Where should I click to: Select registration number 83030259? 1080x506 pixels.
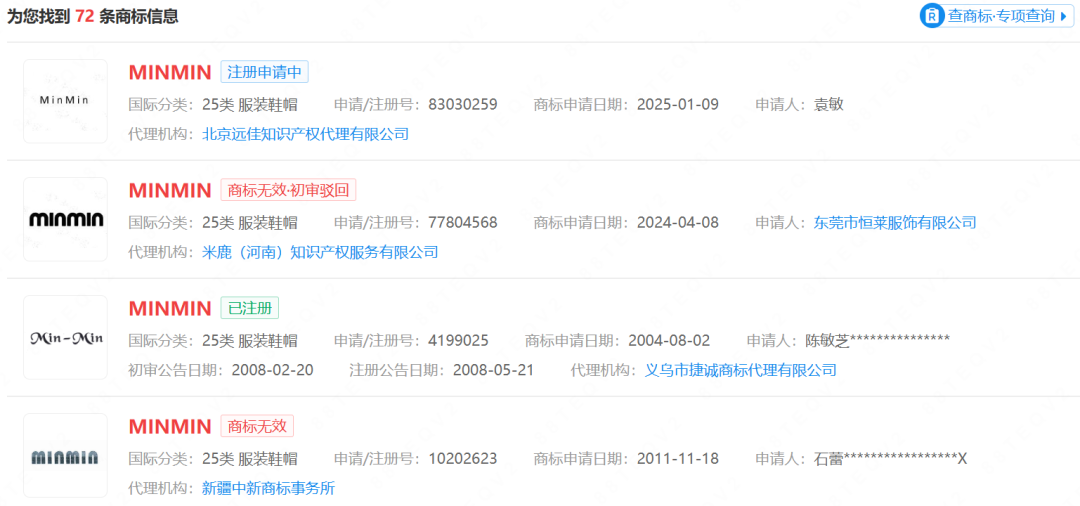click(x=462, y=105)
